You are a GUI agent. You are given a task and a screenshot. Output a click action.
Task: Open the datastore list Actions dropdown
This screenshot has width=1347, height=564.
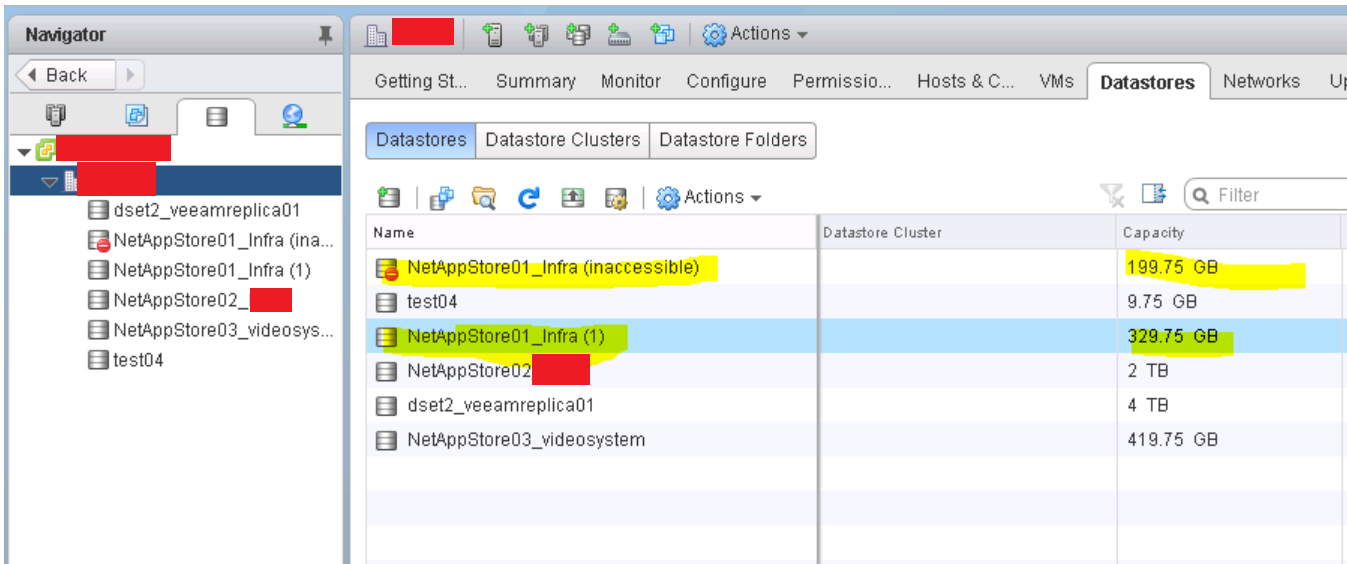(x=708, y=197)
